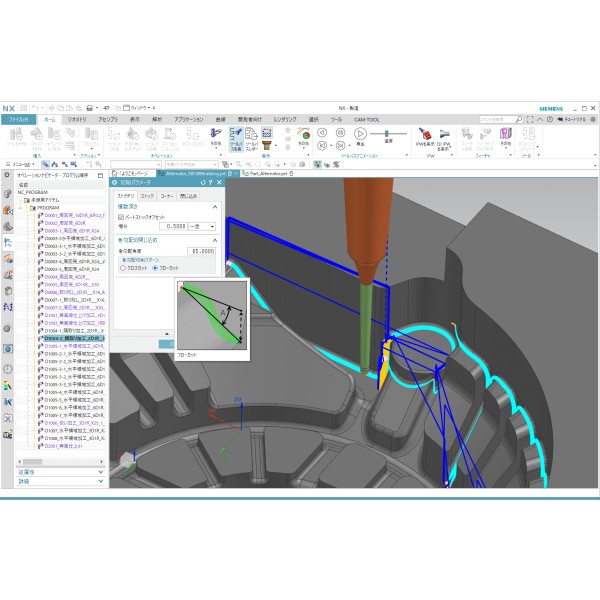The height and width of the screenshot is (600, 600).
Task: Click the IPW display icon
Action: [x=424, y=134]
